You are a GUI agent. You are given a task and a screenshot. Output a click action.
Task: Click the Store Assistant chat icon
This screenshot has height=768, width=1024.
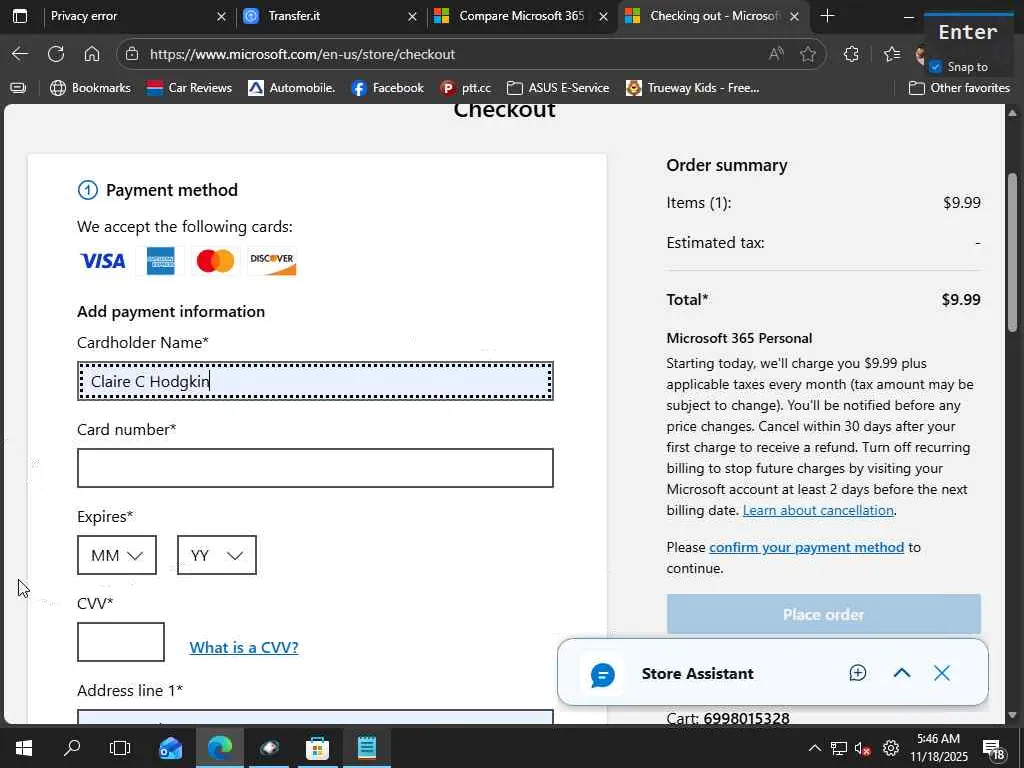pyautogui.click(x=602, y=674)
